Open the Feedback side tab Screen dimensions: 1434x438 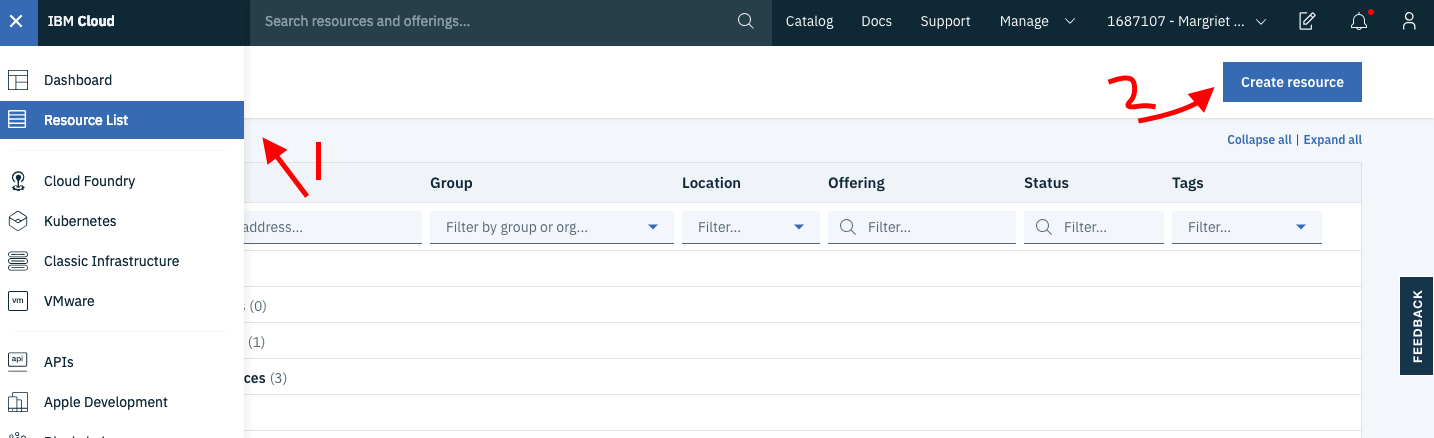coord(1417,326)
